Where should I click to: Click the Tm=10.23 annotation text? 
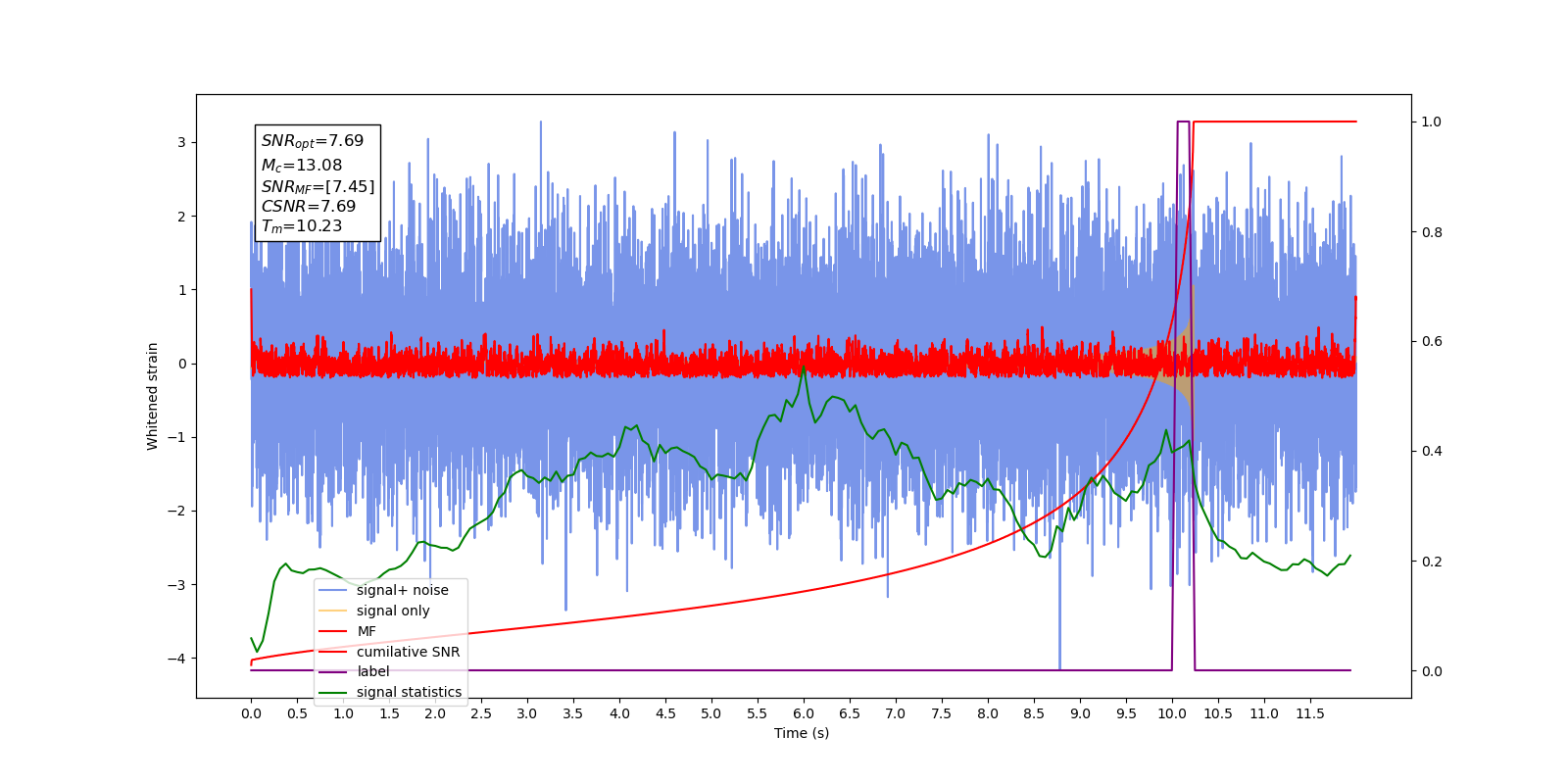pos(302,226)
